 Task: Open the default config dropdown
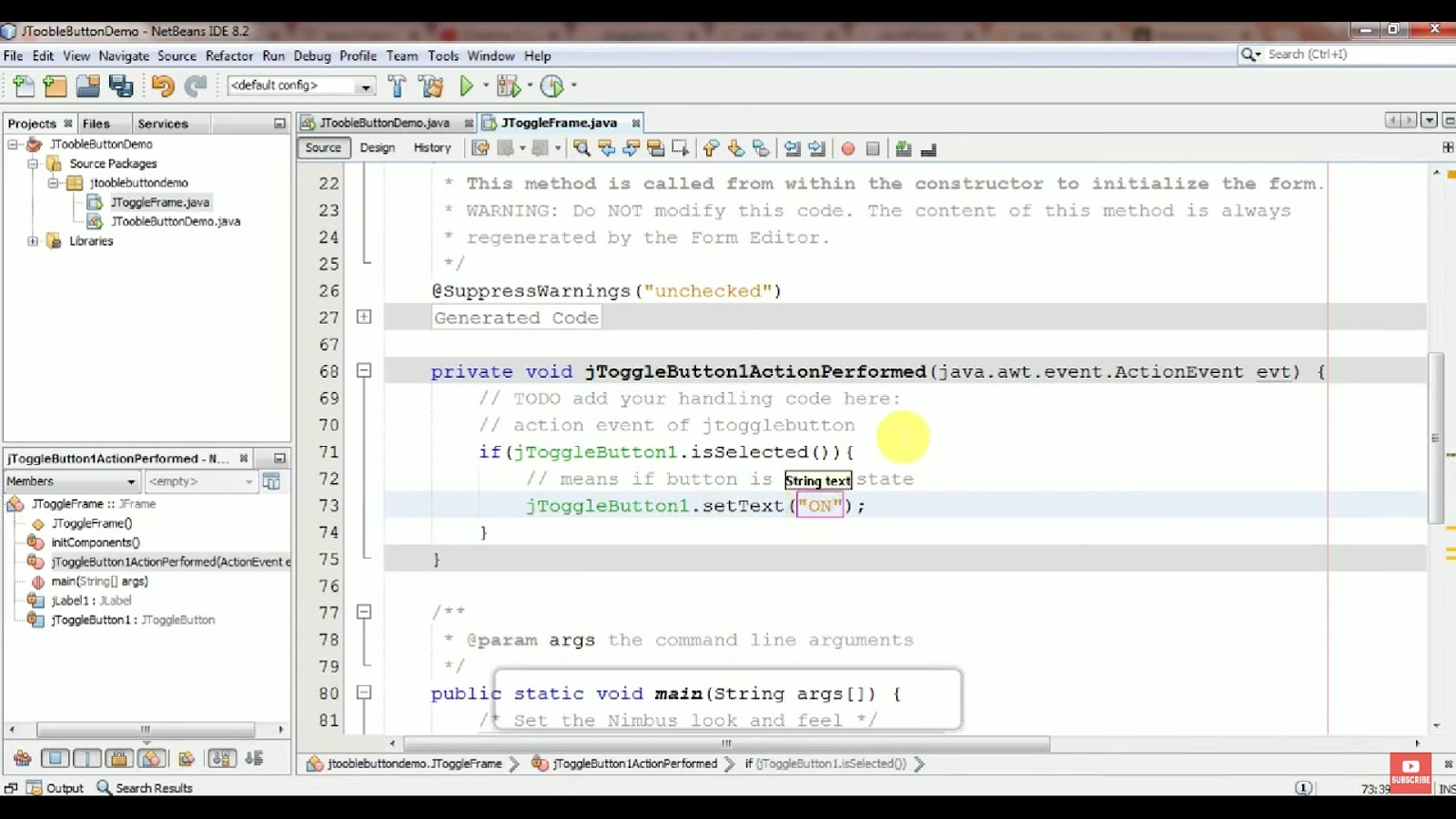click(368, 85)
